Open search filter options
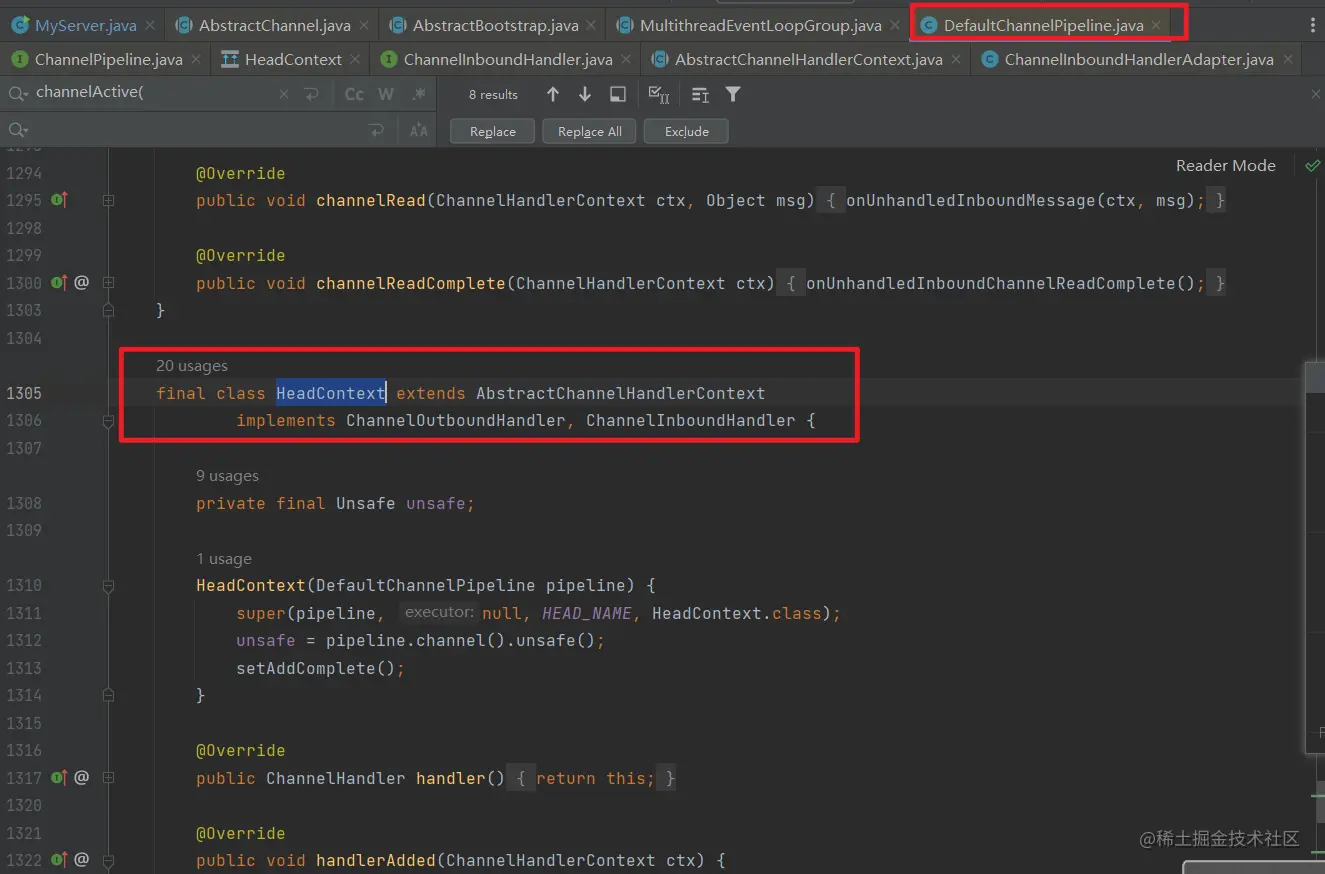Screen dimensions: 1325x874 point(733,94)
